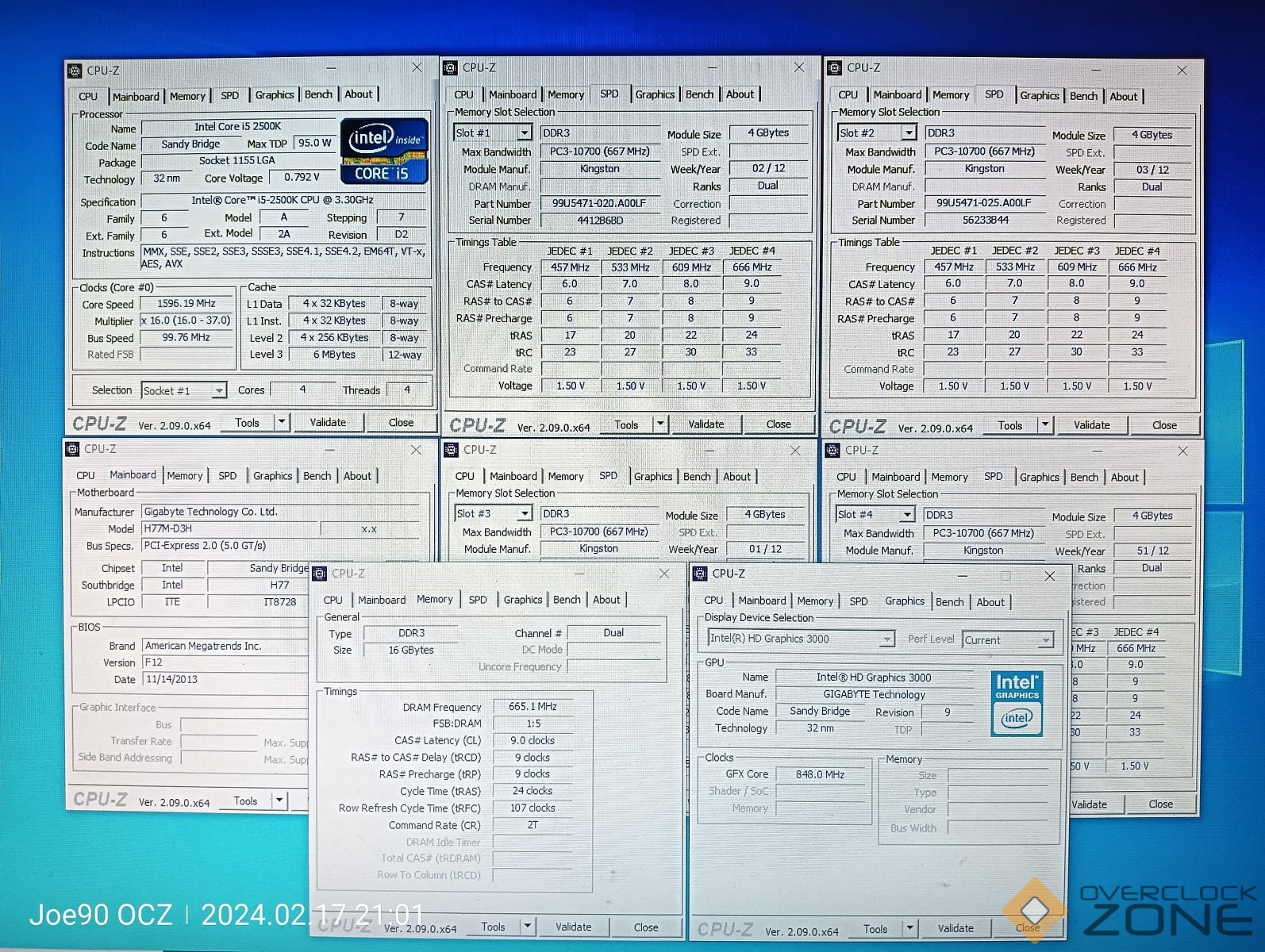Expand the Perf Level Current dropdown
1265x952 pixels.
1045,640
